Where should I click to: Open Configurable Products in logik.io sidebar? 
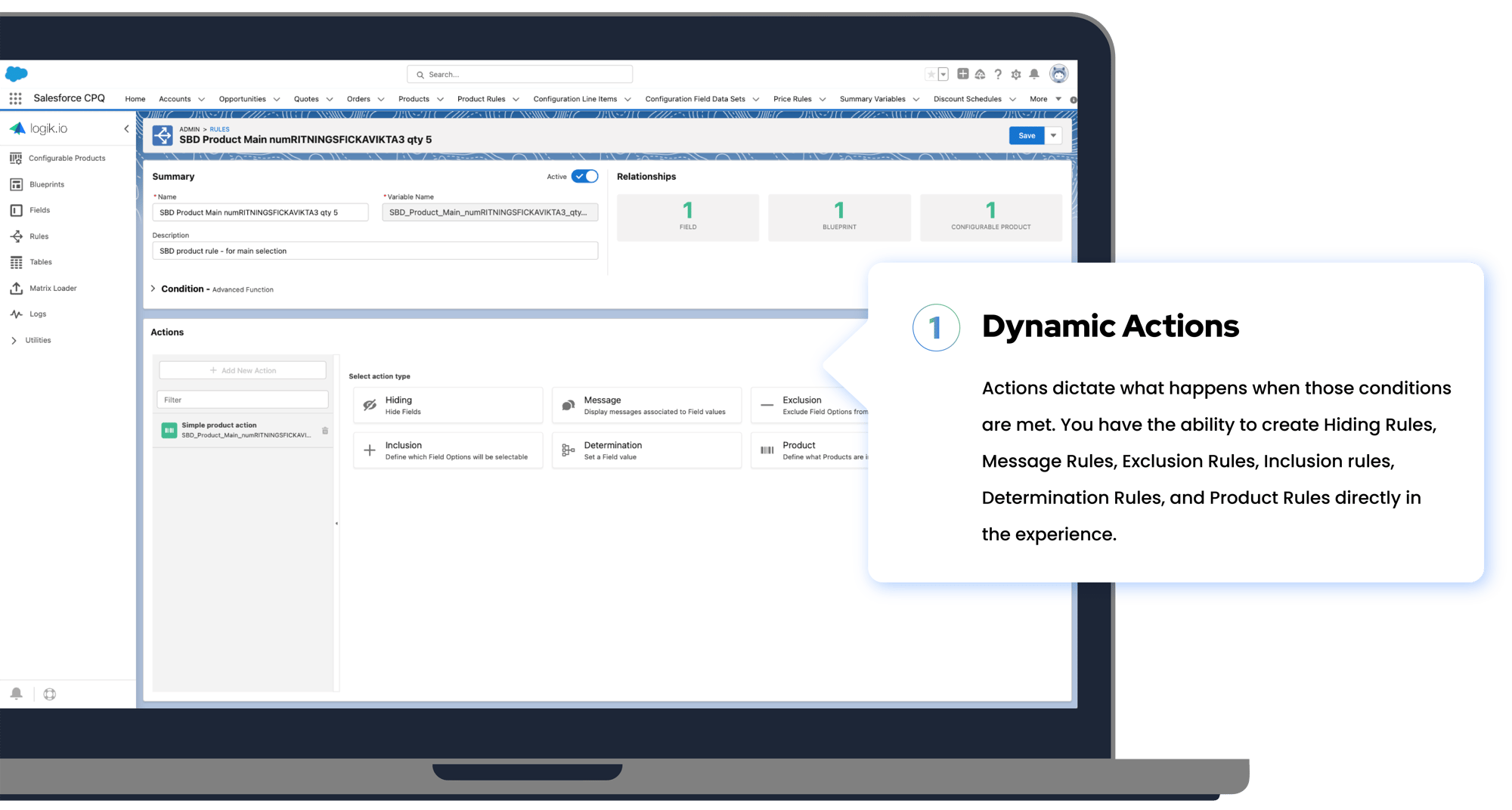67,158
